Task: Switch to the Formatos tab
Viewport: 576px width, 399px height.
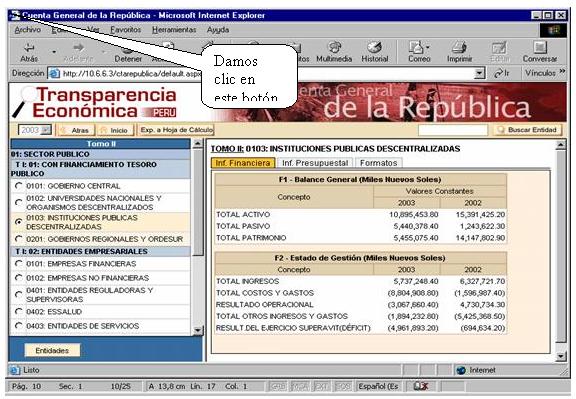Action: click(x=379, y=163)
